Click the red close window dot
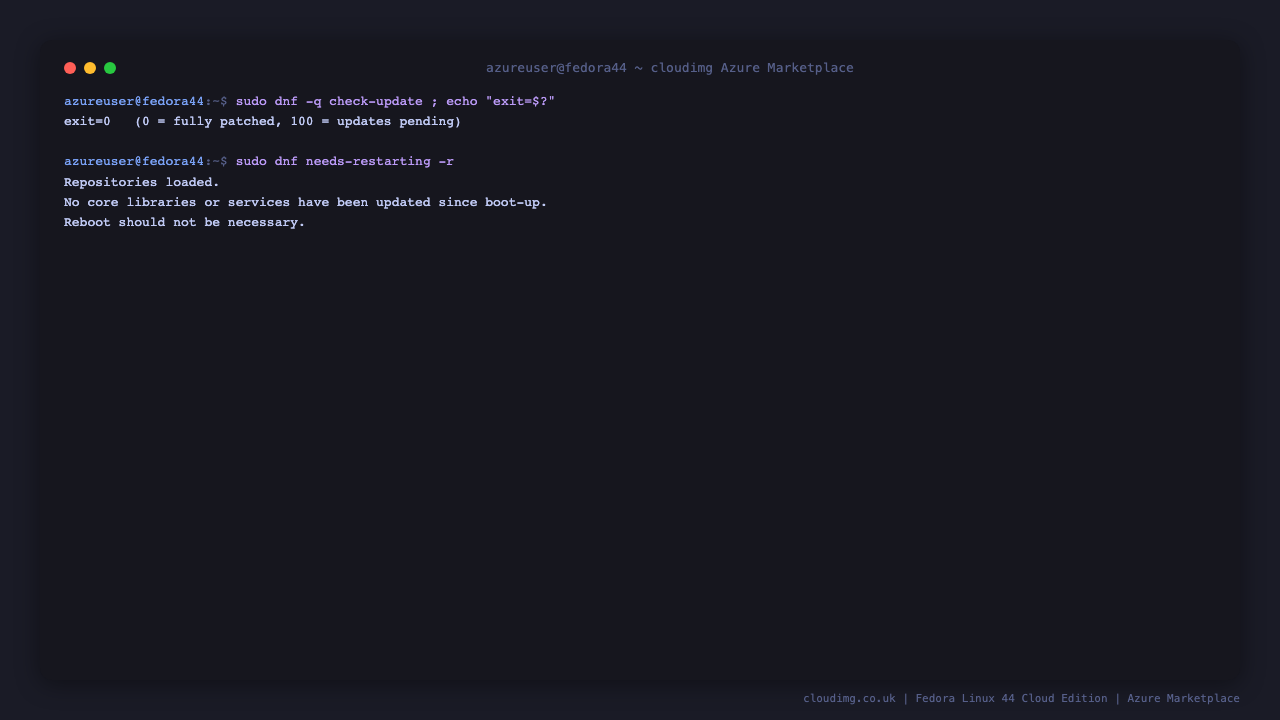The image size is (1280, 720). (70, 68)
